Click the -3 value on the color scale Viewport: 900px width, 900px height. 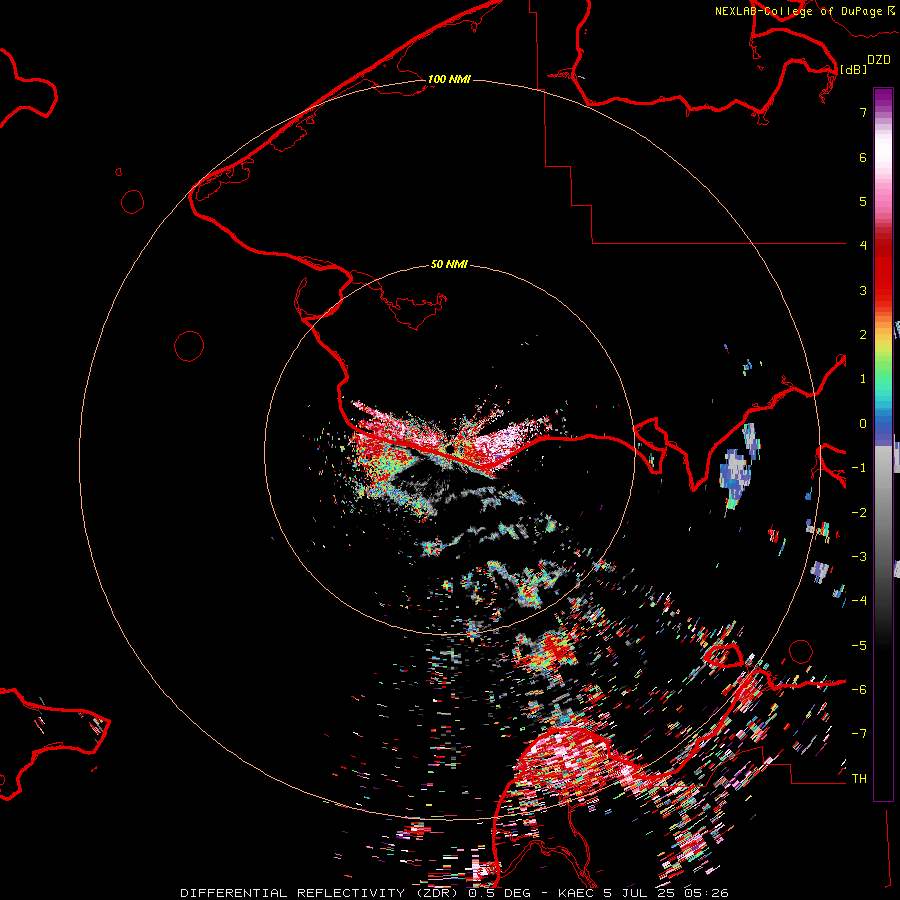pyautogui.click(x=859, y=557)
